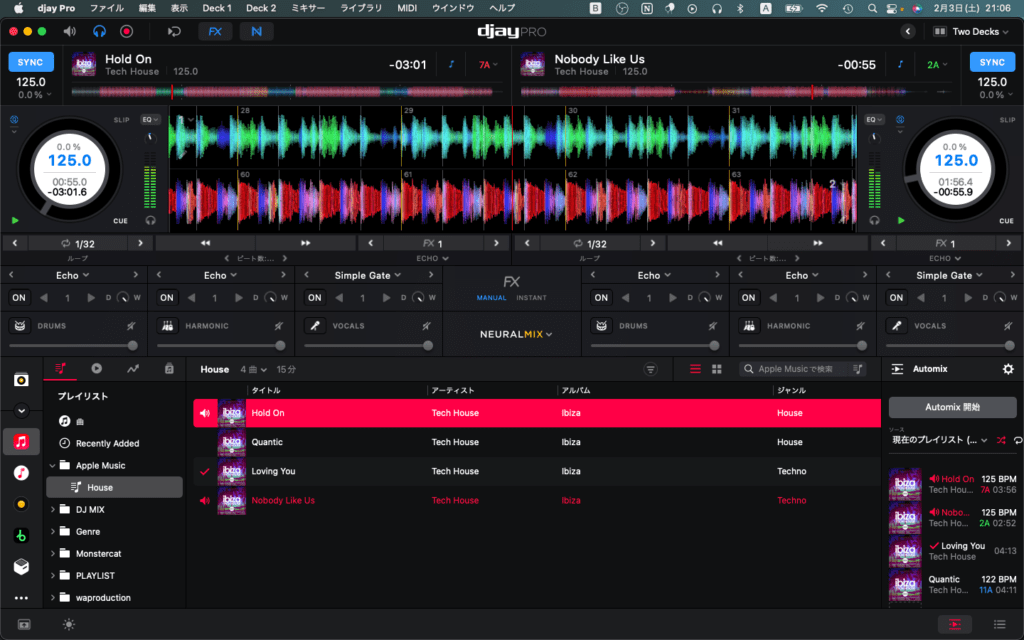The height and width of the screenshot is (640, 1024).
Task: Select the Quantic track row
Action: tap(537, 442)
